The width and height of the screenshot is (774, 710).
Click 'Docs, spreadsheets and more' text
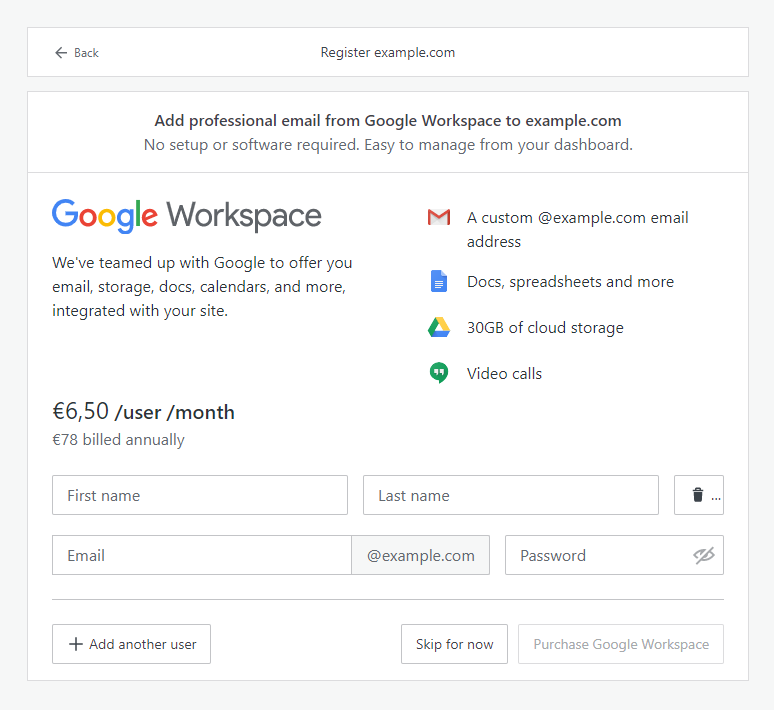click(570, 281)
